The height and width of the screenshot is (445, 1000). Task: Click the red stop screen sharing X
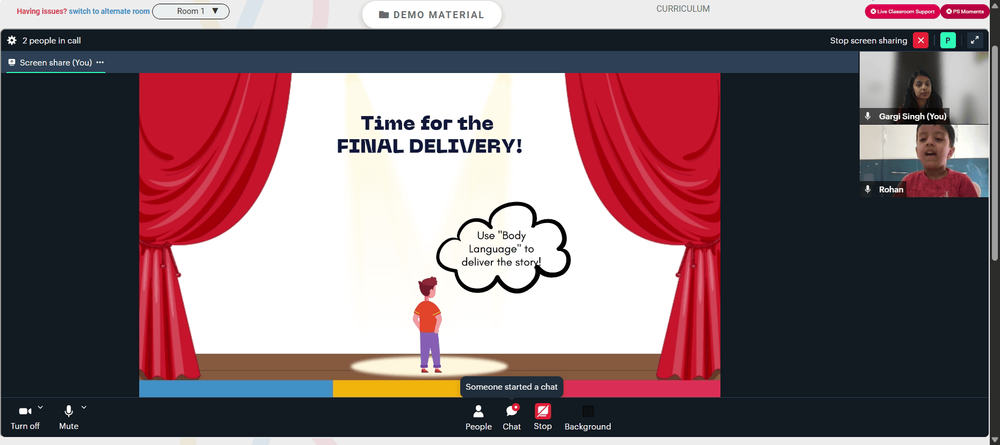(x=920, y=40)
